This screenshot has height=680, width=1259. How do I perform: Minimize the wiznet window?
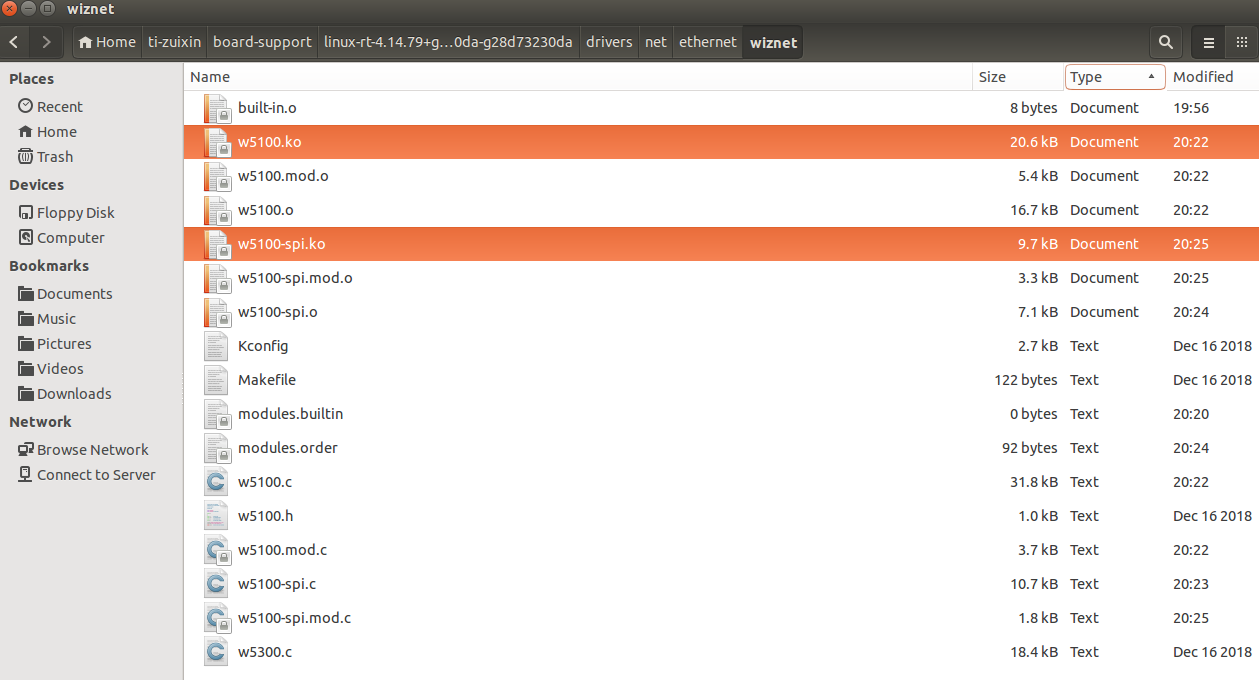(30, 9)
